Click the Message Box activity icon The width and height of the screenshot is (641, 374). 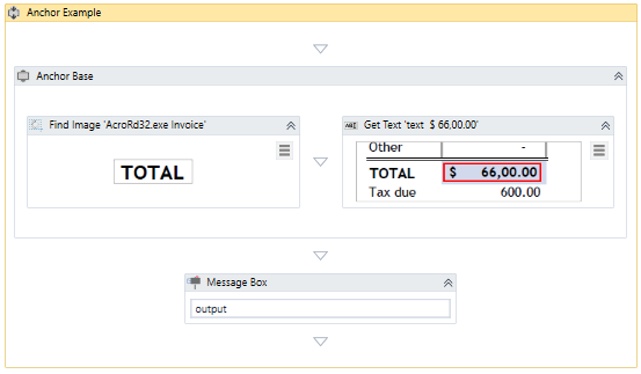coord(194,282)
